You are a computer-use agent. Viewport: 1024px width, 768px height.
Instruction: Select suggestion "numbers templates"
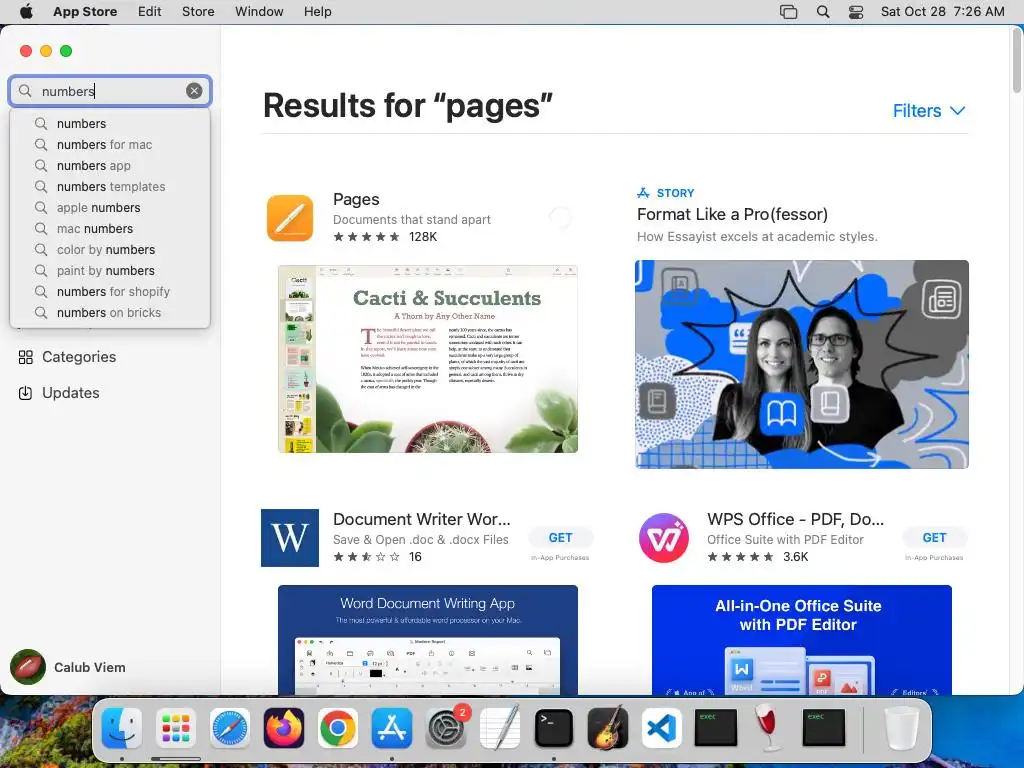click(x=110, y=187)
